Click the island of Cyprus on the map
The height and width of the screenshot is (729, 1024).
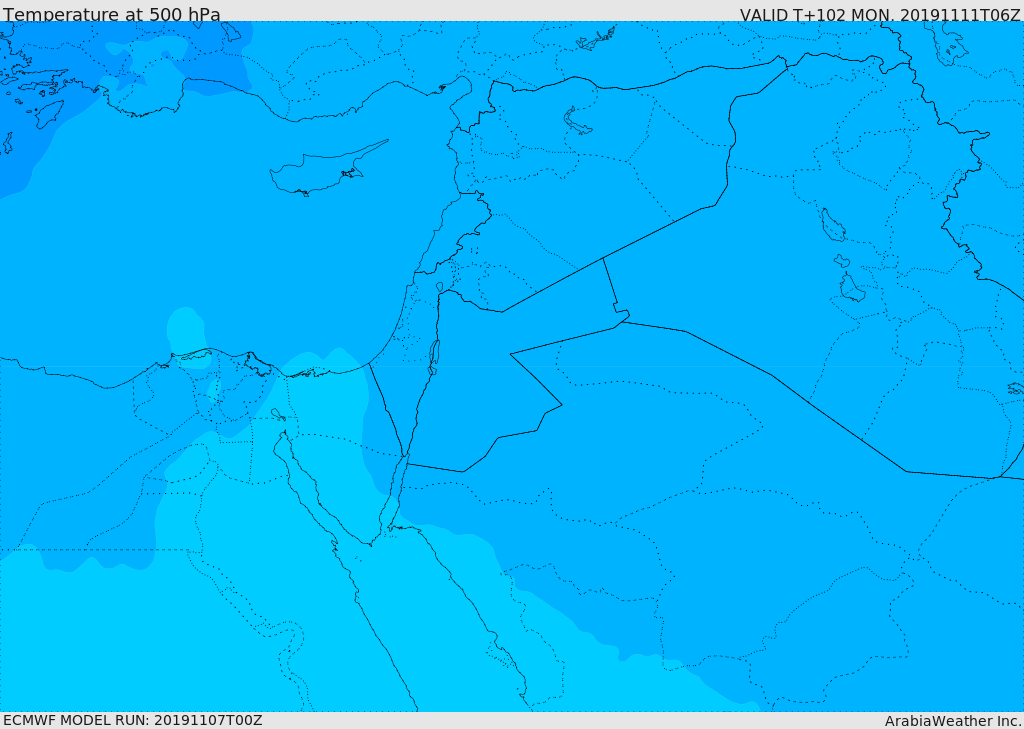tap(321, 171)
